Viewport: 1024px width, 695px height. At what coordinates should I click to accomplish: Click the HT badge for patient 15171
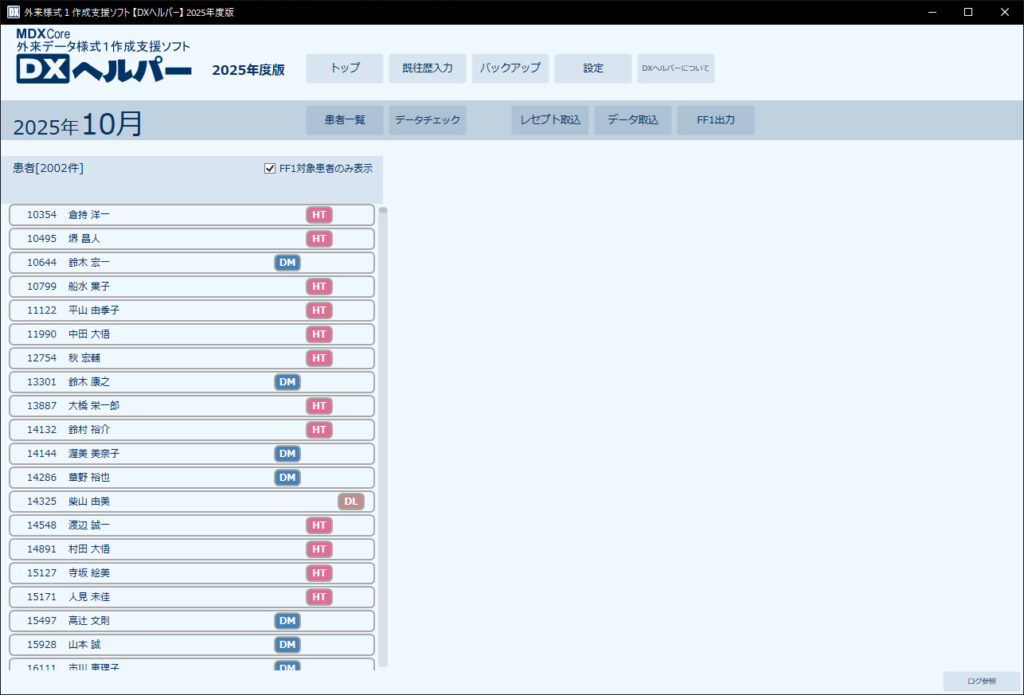tap(319, 597)
